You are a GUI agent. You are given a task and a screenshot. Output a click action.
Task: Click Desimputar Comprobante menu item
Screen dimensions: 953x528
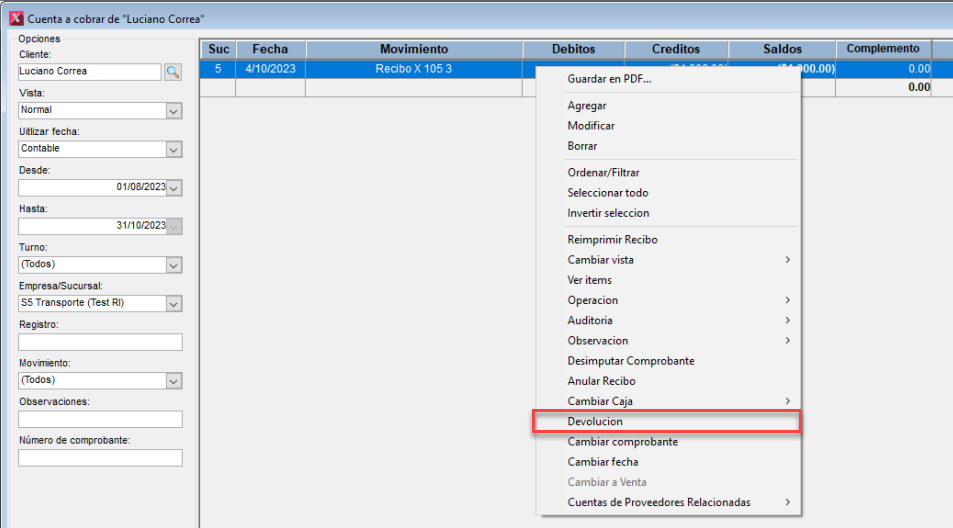tap(630, 361)
